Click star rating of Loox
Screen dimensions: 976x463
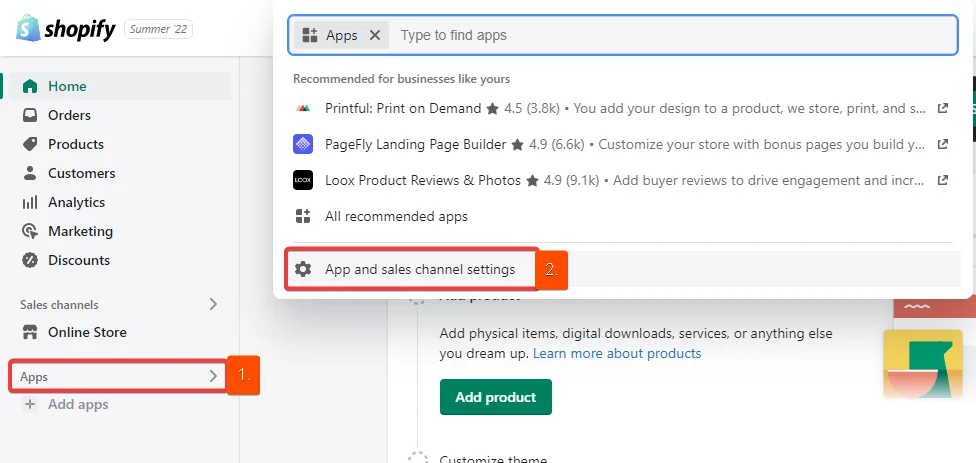(532, 181)
